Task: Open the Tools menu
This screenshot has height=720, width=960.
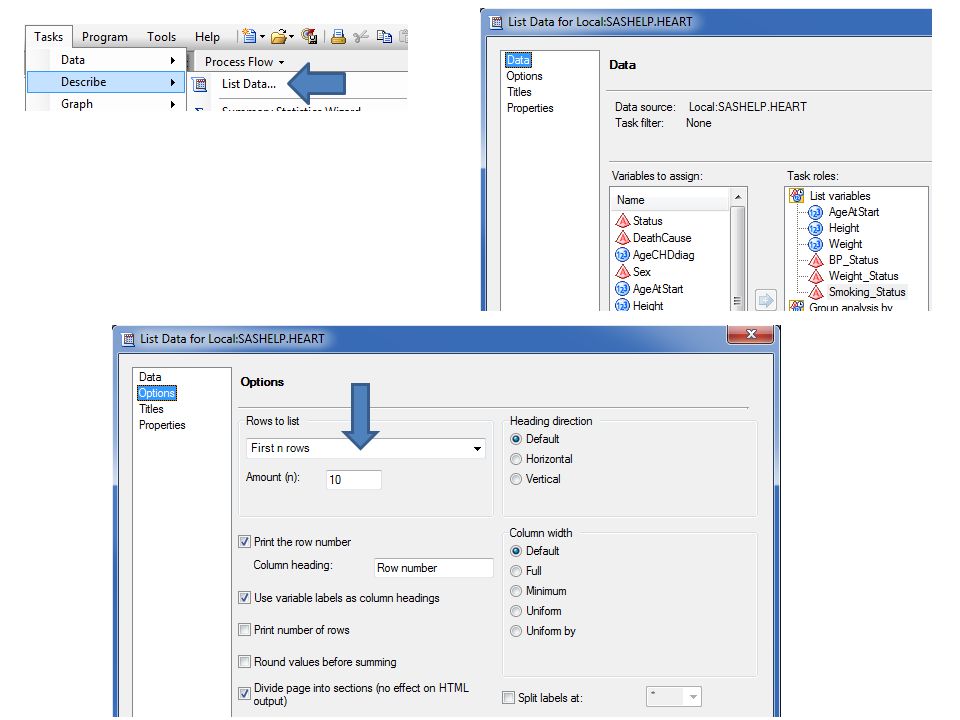Action: pyautogui.click(x=162, y=37)
